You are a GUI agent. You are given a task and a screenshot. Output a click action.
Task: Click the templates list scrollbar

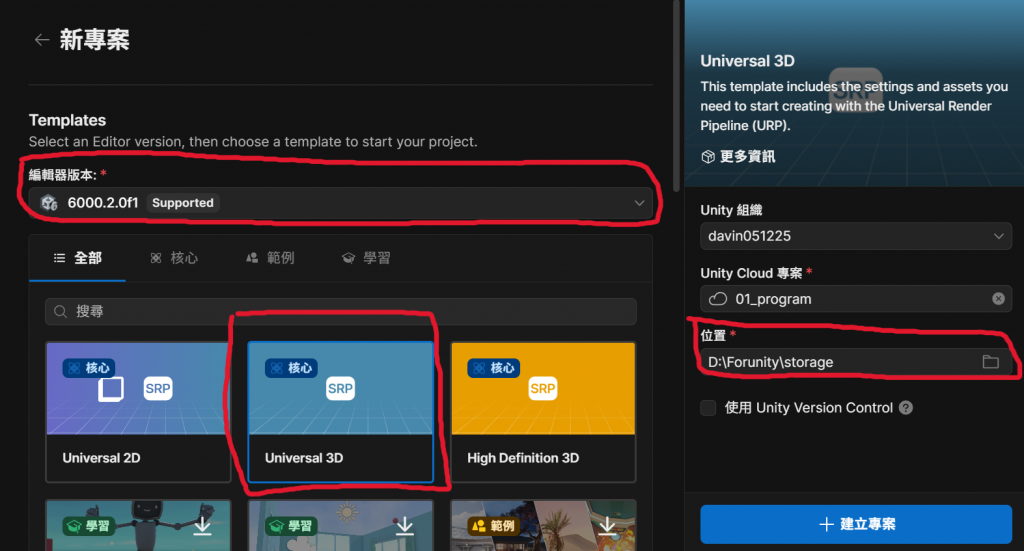[677, 98]
